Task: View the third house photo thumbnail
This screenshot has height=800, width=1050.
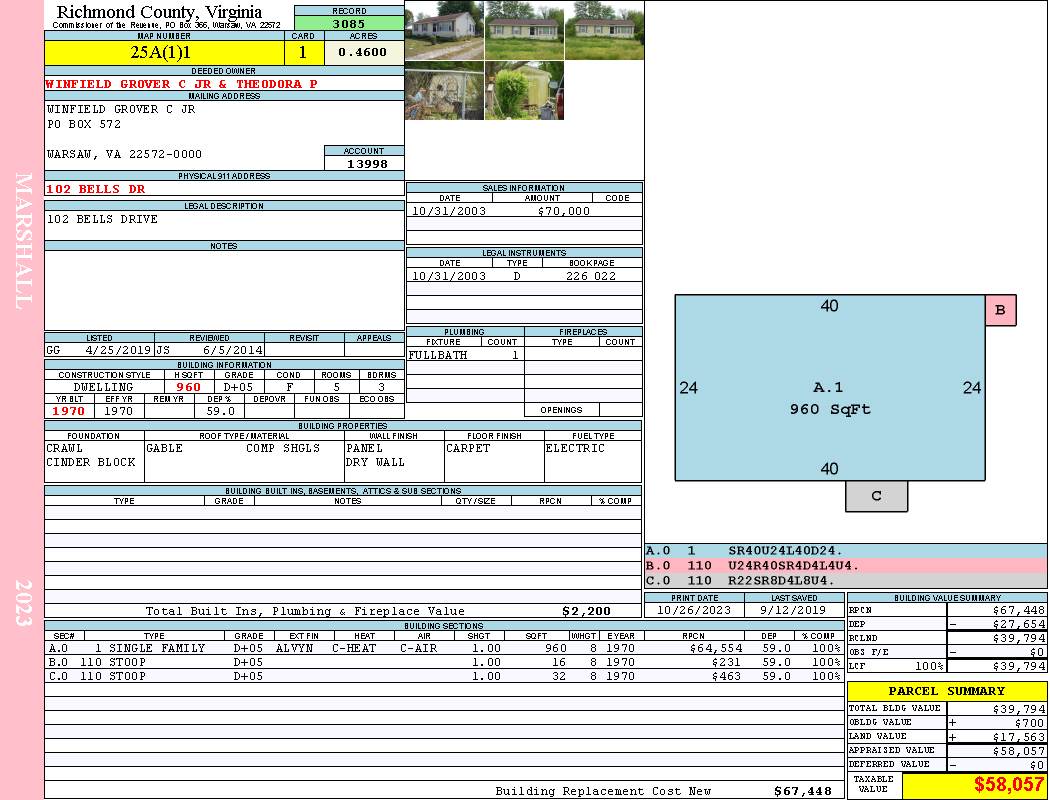Action: [x=604, y=30]
